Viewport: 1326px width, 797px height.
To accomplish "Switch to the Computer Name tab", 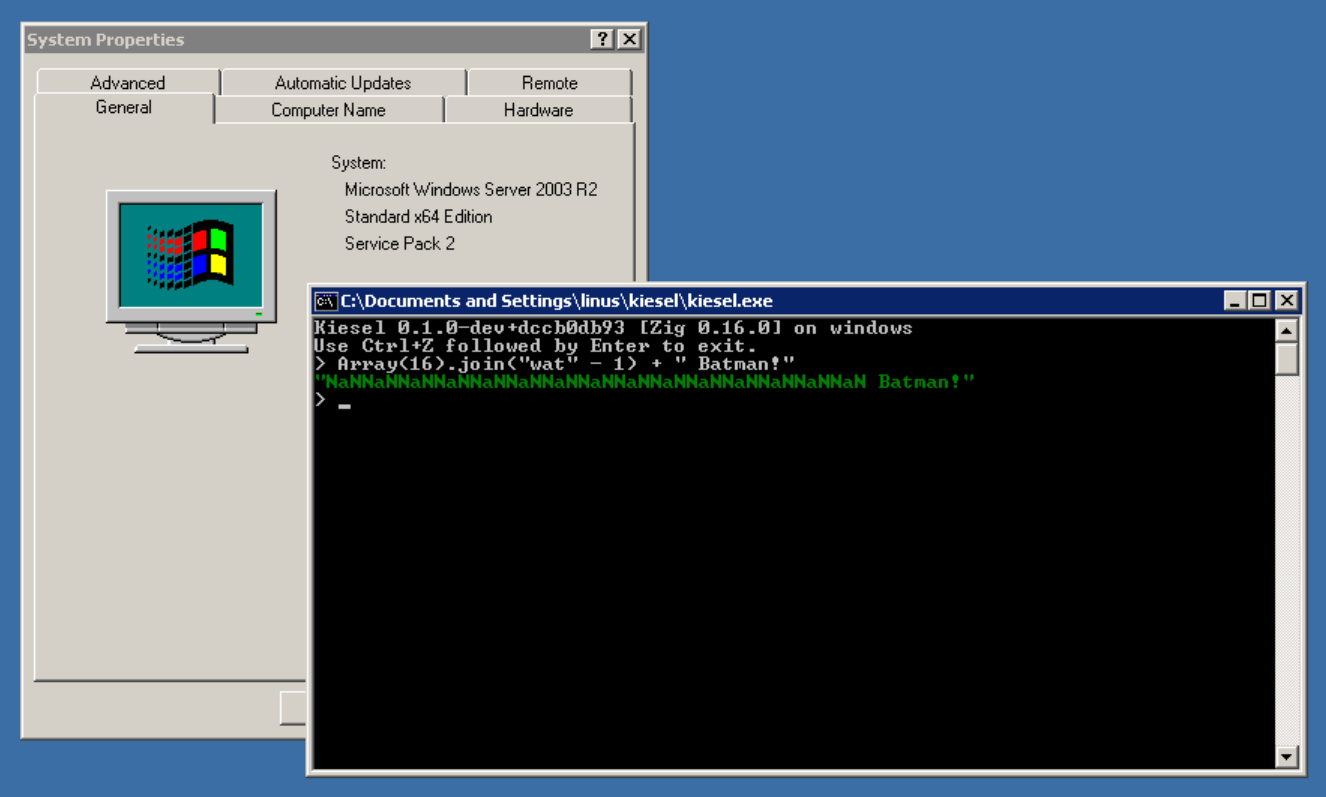I will (328, 110).
